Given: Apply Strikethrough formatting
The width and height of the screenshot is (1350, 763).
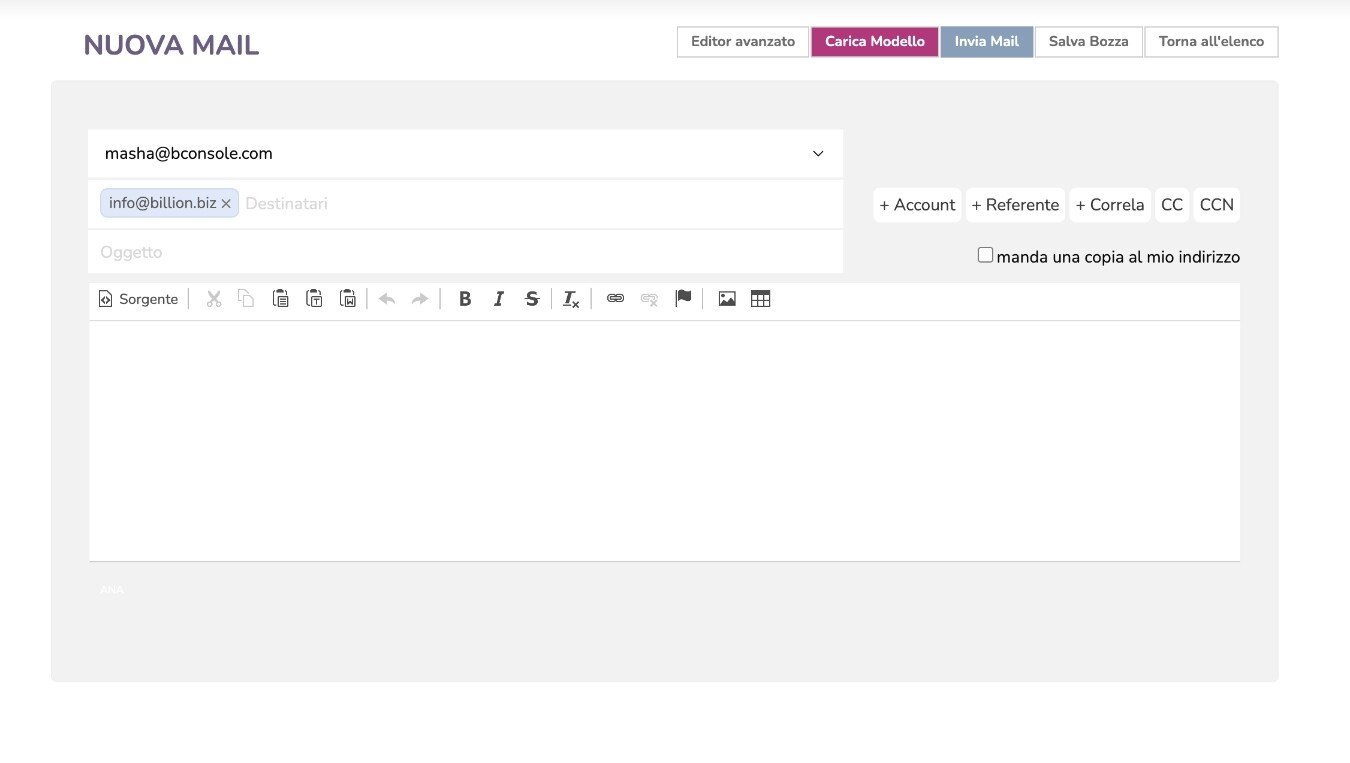Looking at the screenshot, I should tap(532, 299).
